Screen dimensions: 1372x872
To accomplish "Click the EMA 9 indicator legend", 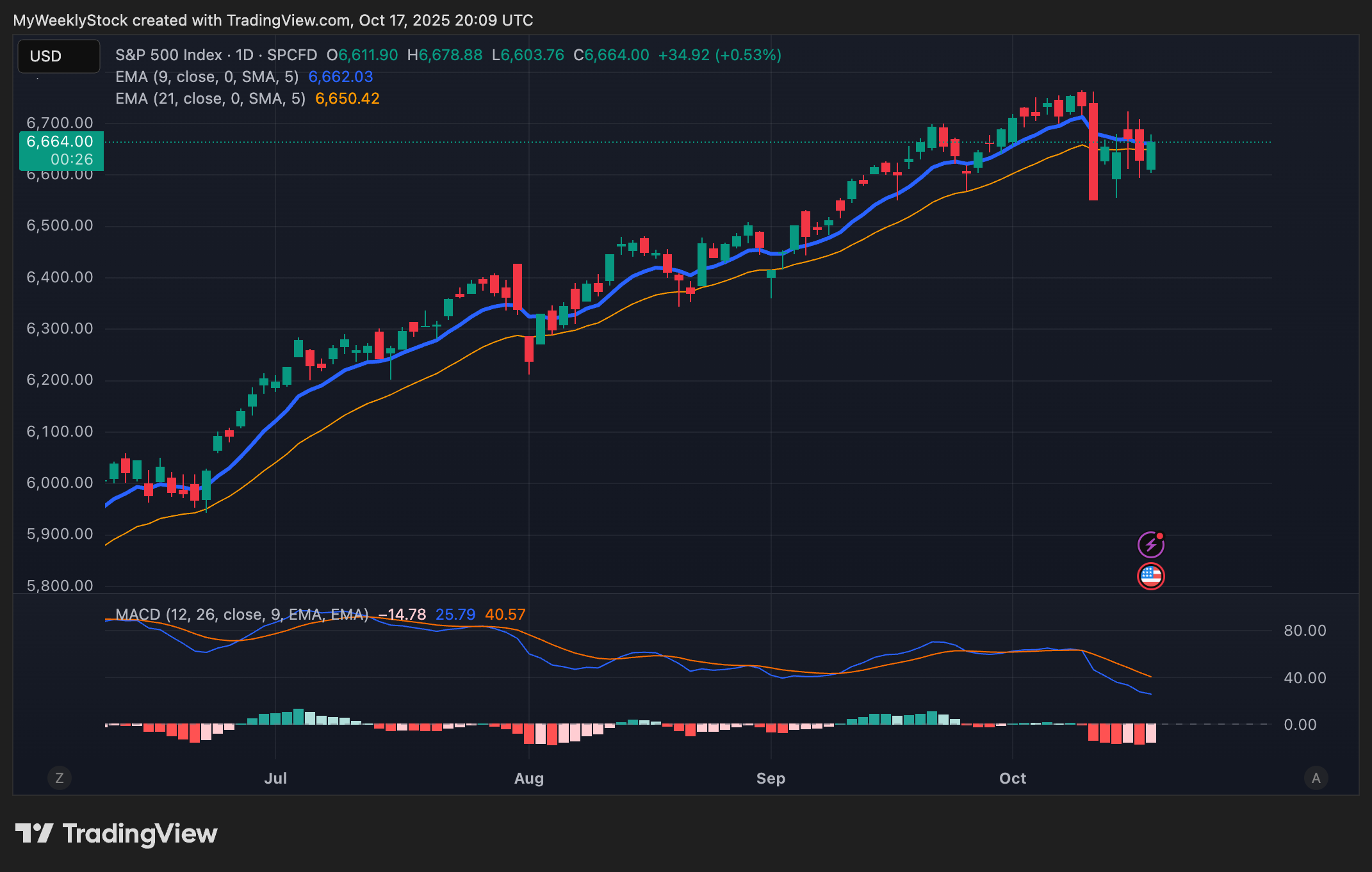I will click(x=206, y=77).
